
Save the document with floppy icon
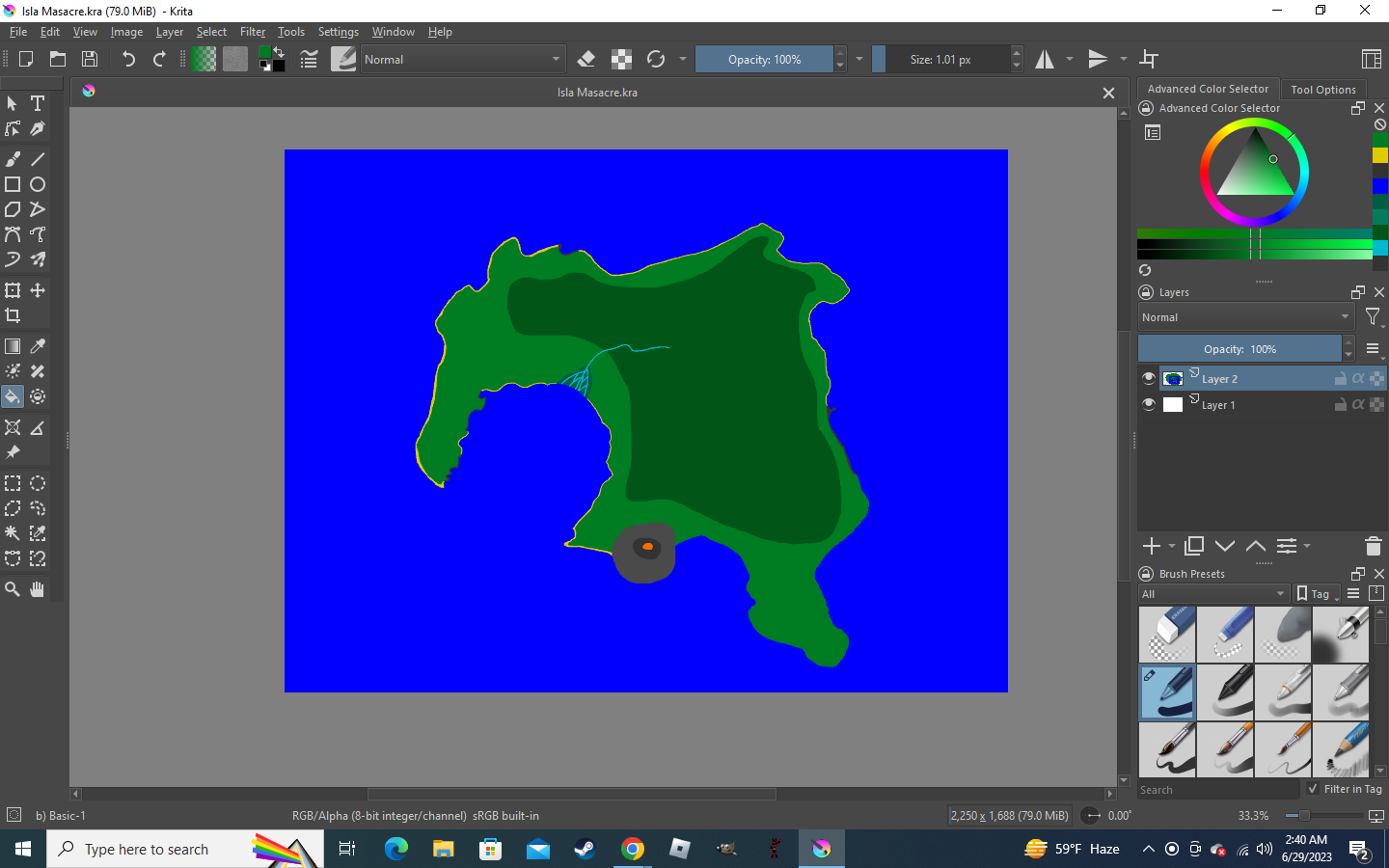pyautogui.click(x=90, y=59)
